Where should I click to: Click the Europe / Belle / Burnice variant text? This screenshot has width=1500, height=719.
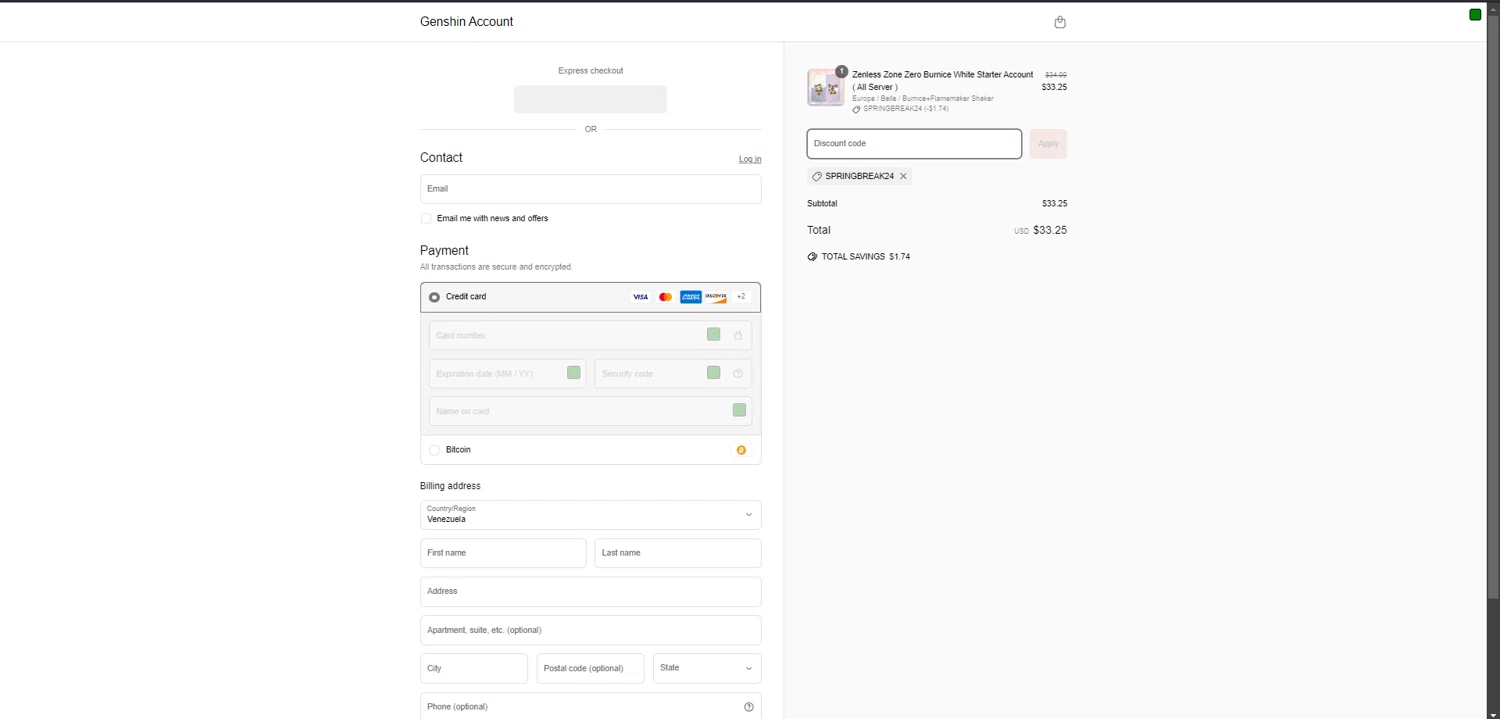tap(923, 99)
